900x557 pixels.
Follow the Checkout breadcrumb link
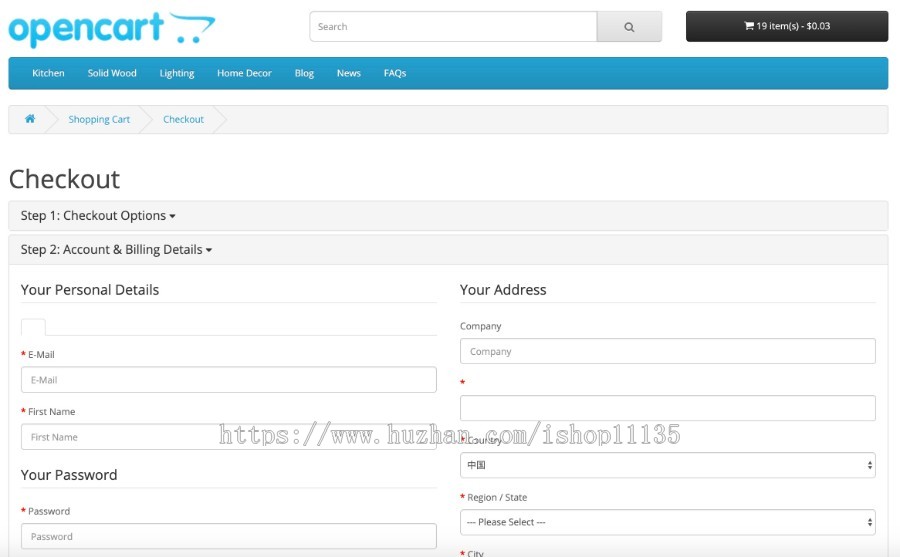click(x=183, y=119)
